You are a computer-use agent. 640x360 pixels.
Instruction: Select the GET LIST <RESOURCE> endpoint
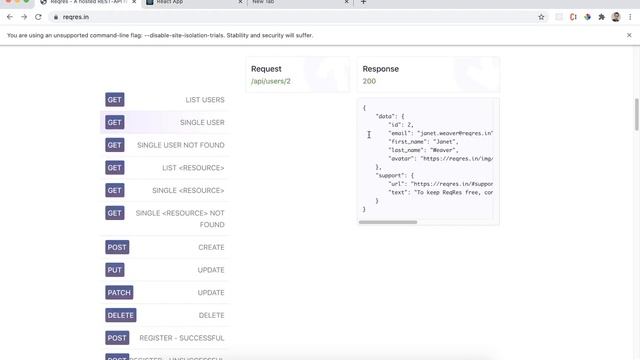[x=165, y=168]
